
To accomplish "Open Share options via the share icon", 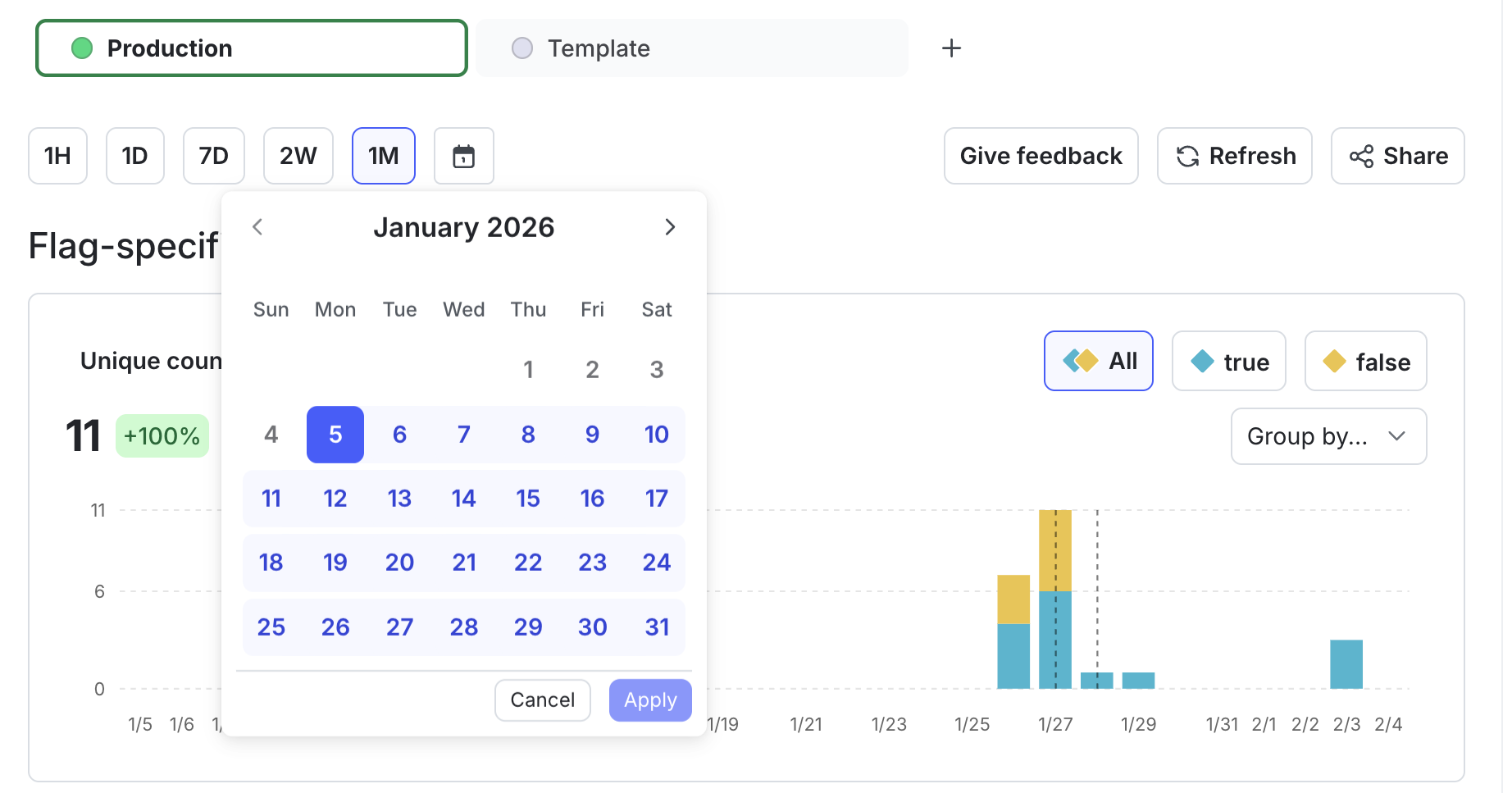I will (1362, 156).
